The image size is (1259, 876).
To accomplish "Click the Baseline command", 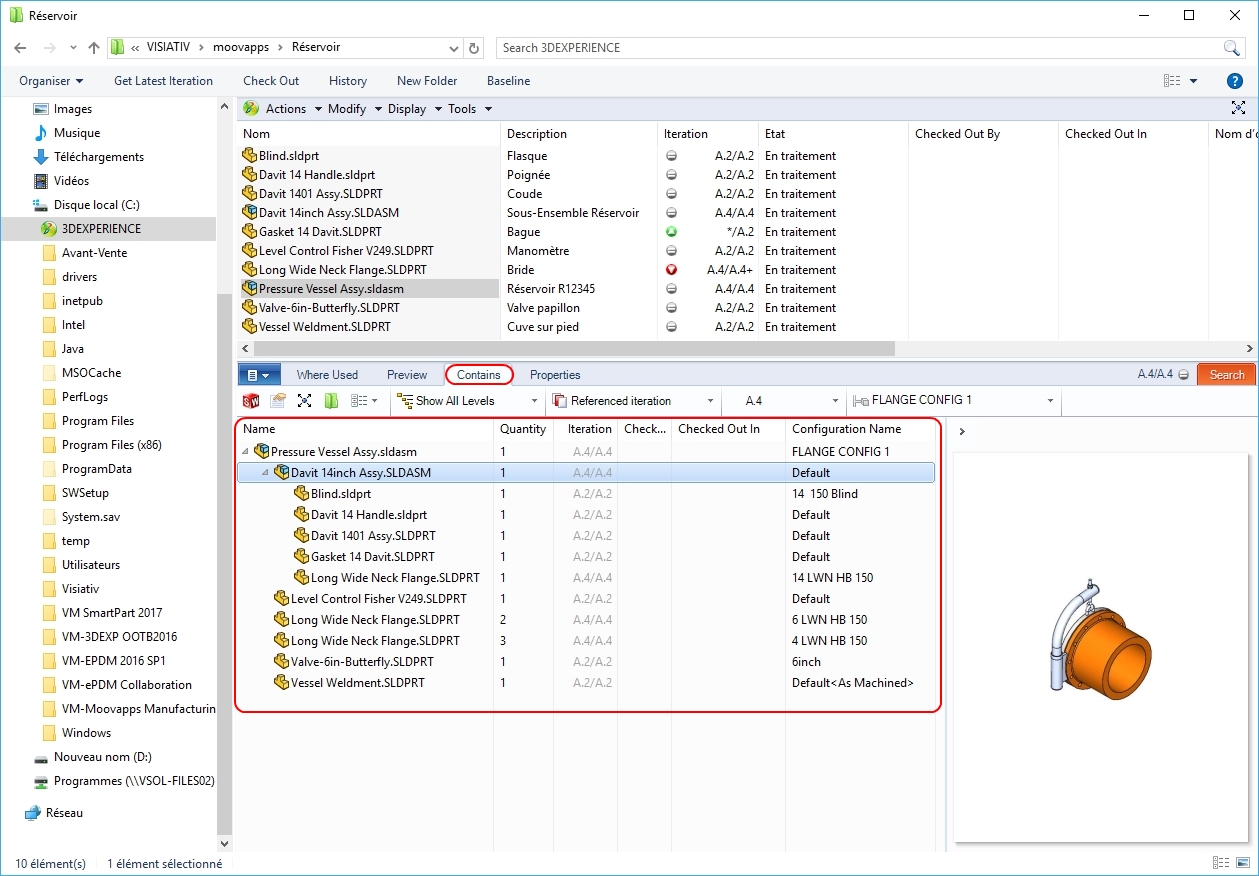I will 509,81.
